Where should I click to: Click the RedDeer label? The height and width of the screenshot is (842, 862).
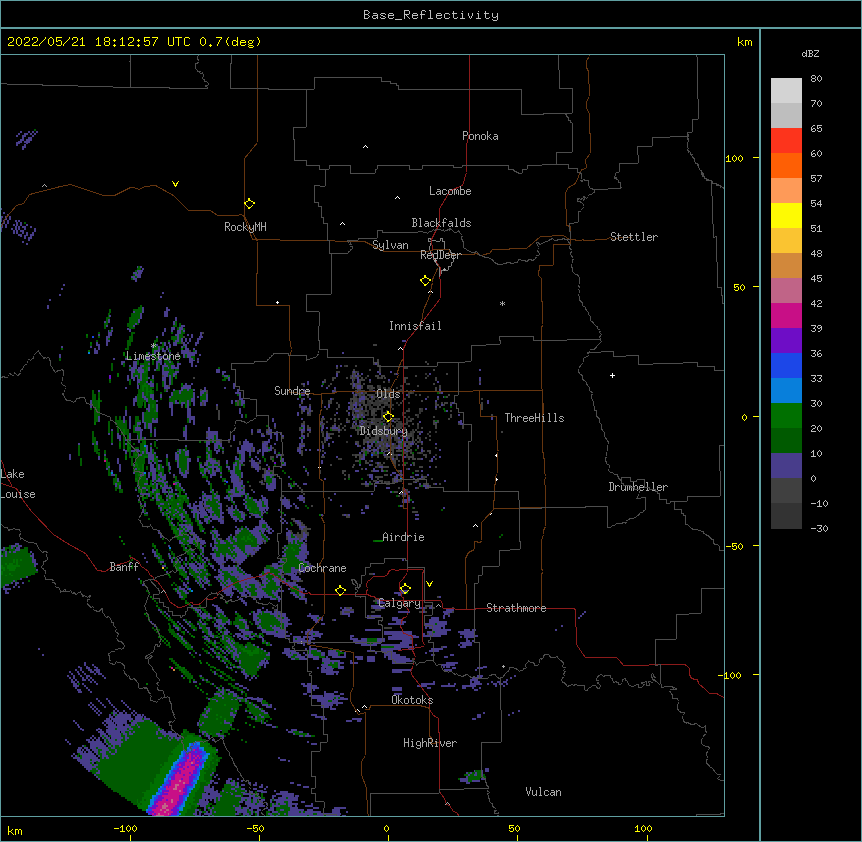[440, 255]
